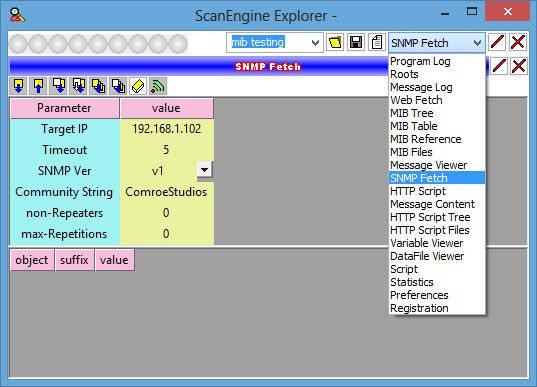The height and width of the screenshot is (387, 537).
Task: Collapse the SNMP Fetch view selector dropdown
Action: pyautogui.click(x=477, y=43)
